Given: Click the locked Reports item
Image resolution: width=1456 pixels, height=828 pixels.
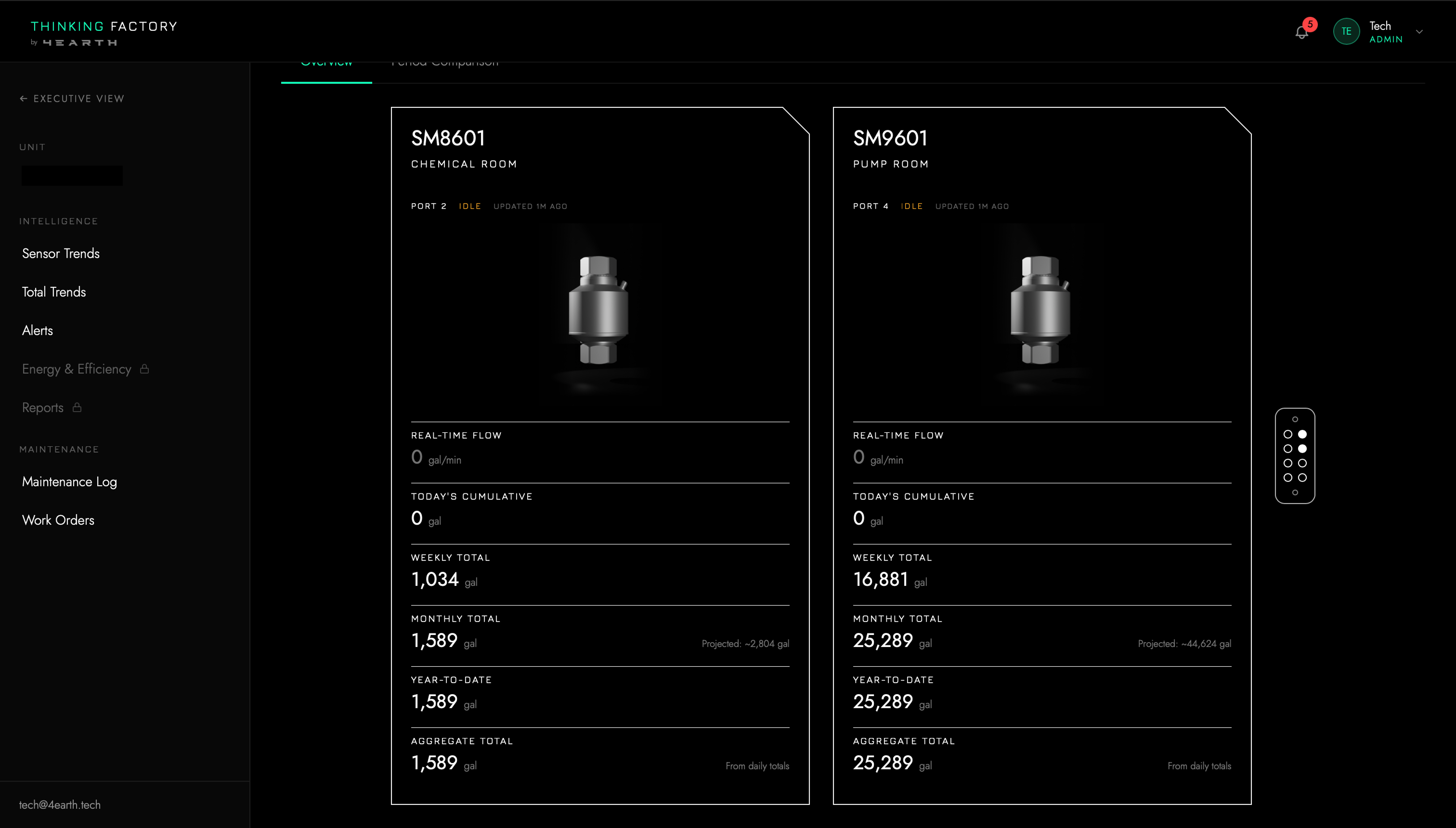Looking at the screenshot, I should coord(52,408).
